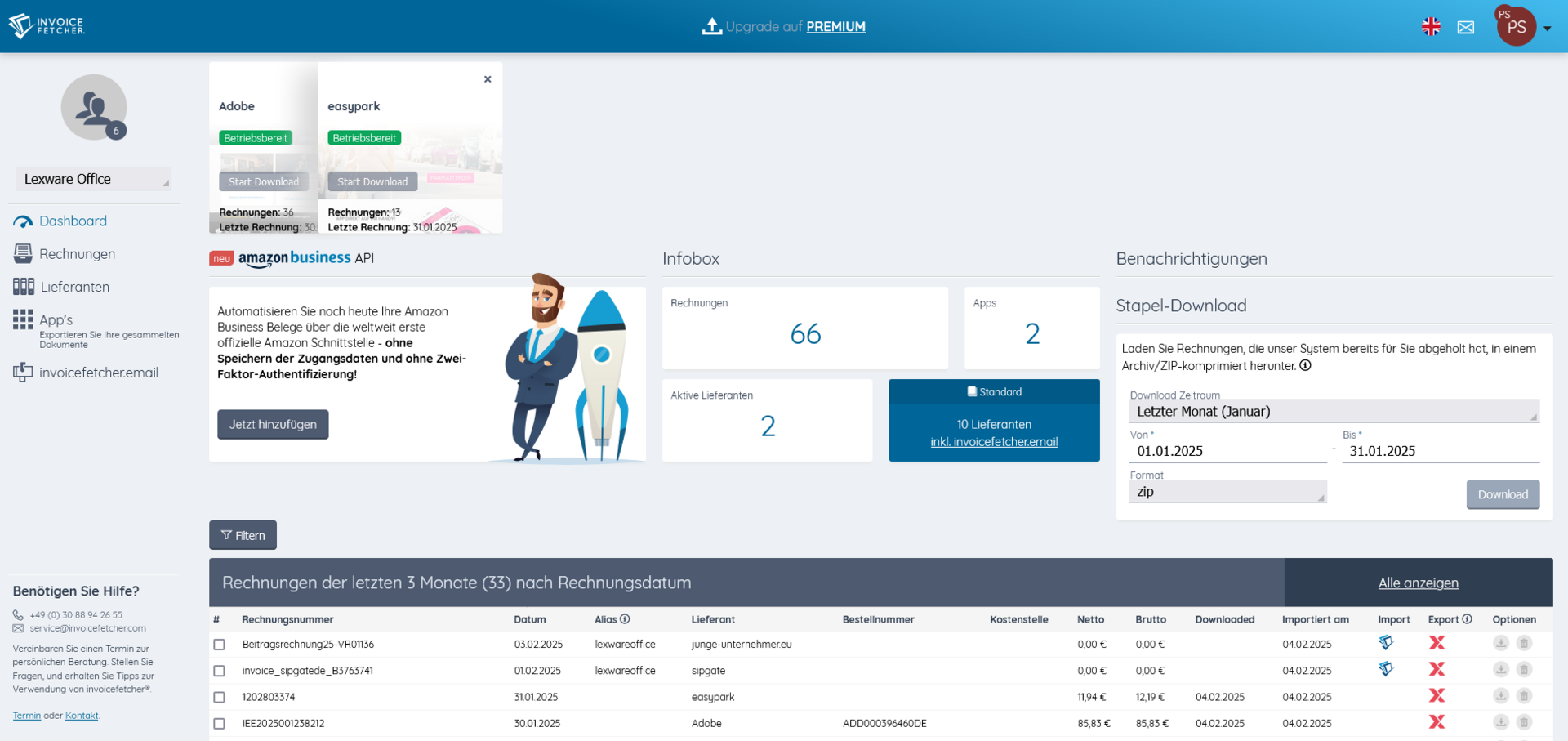Viewport: 1568px width, 741px height.
Task: Click the Von date field
Action: pyautogui.click(x=1227, y=451)
